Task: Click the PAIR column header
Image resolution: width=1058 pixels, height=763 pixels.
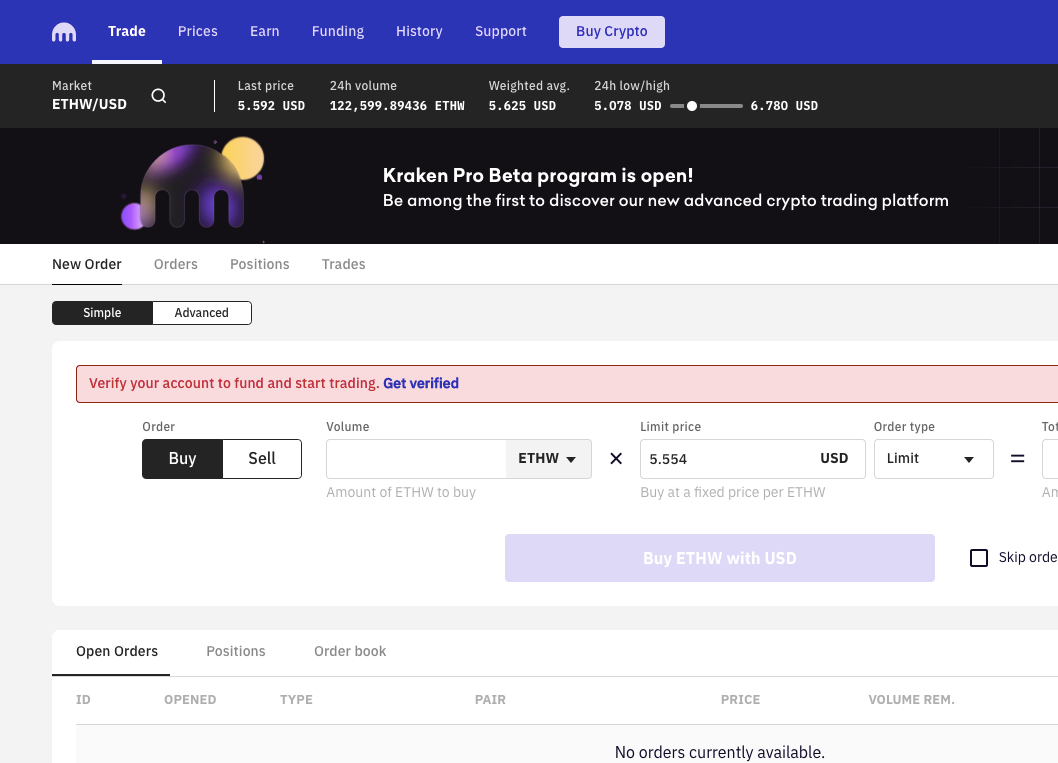Action: pyautogui.click(x=490, y=700)
